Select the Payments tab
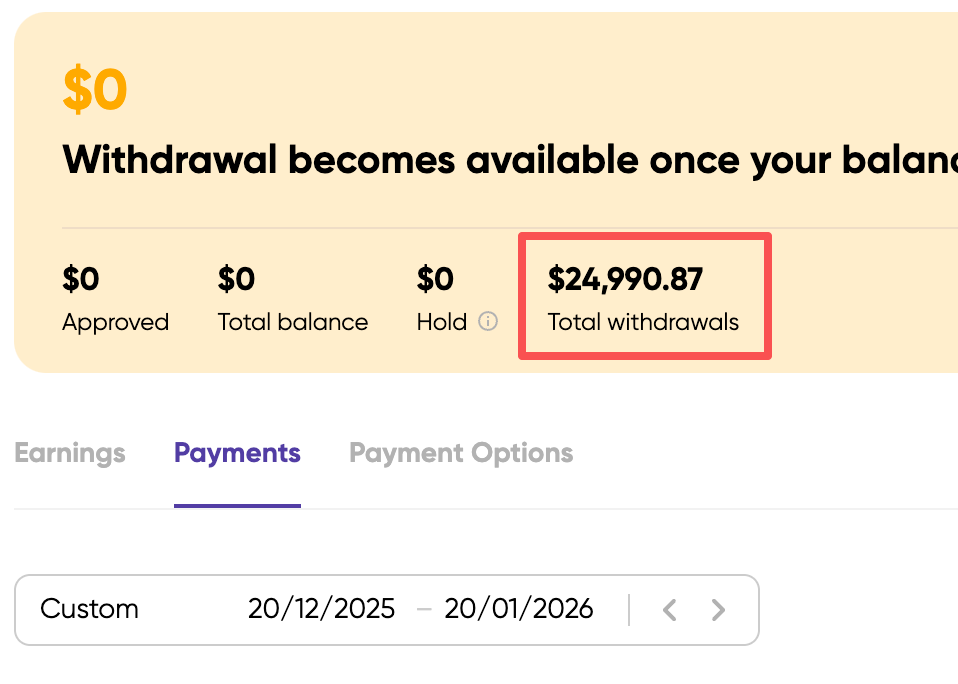Screen dimensions: 958x684 [x=237, y=453]
